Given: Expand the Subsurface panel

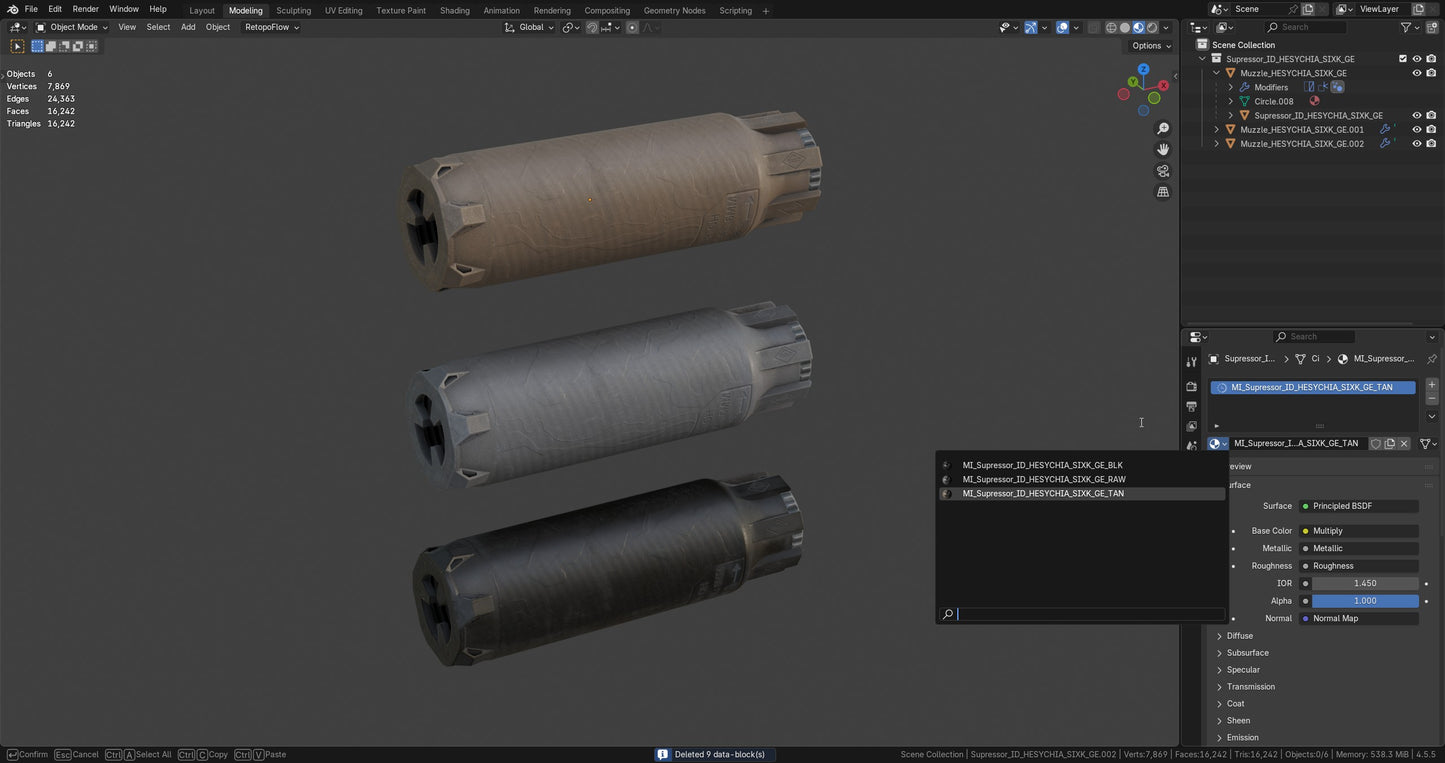Looking at the screenshot, I should (1247, 653).
